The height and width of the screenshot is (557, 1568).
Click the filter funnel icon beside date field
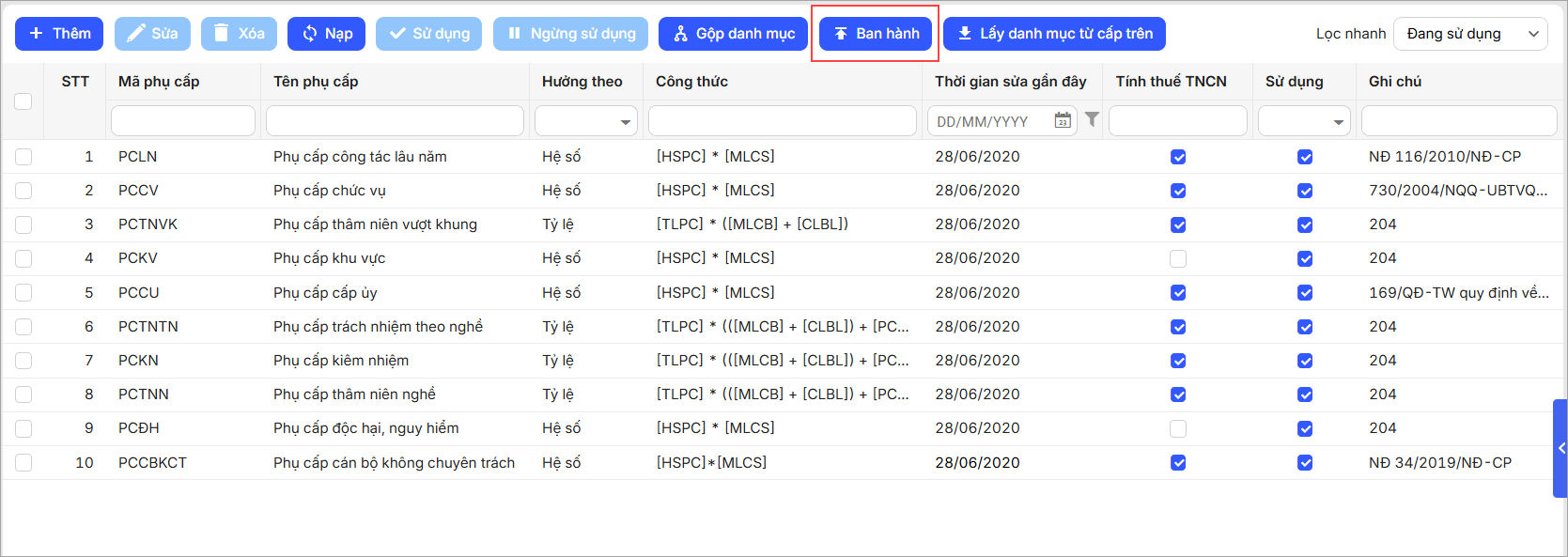tap(1092, 119)
